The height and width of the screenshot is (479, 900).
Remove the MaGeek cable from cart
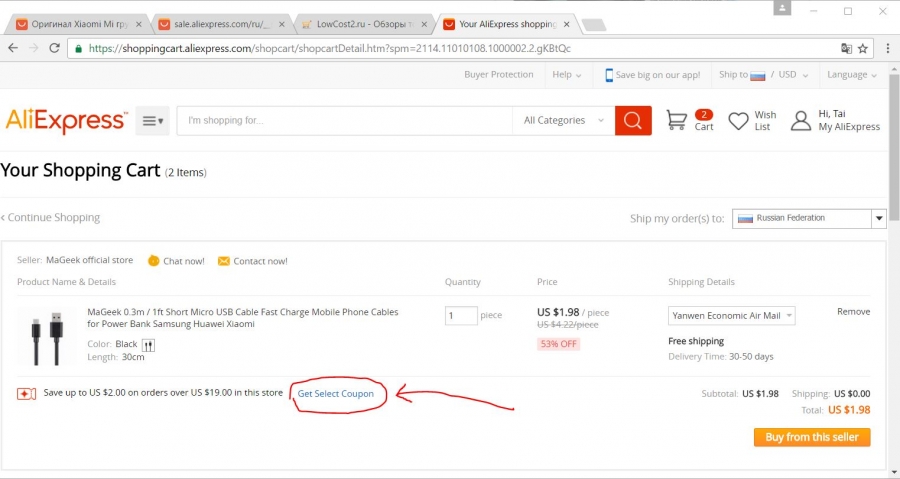point(853,312)
